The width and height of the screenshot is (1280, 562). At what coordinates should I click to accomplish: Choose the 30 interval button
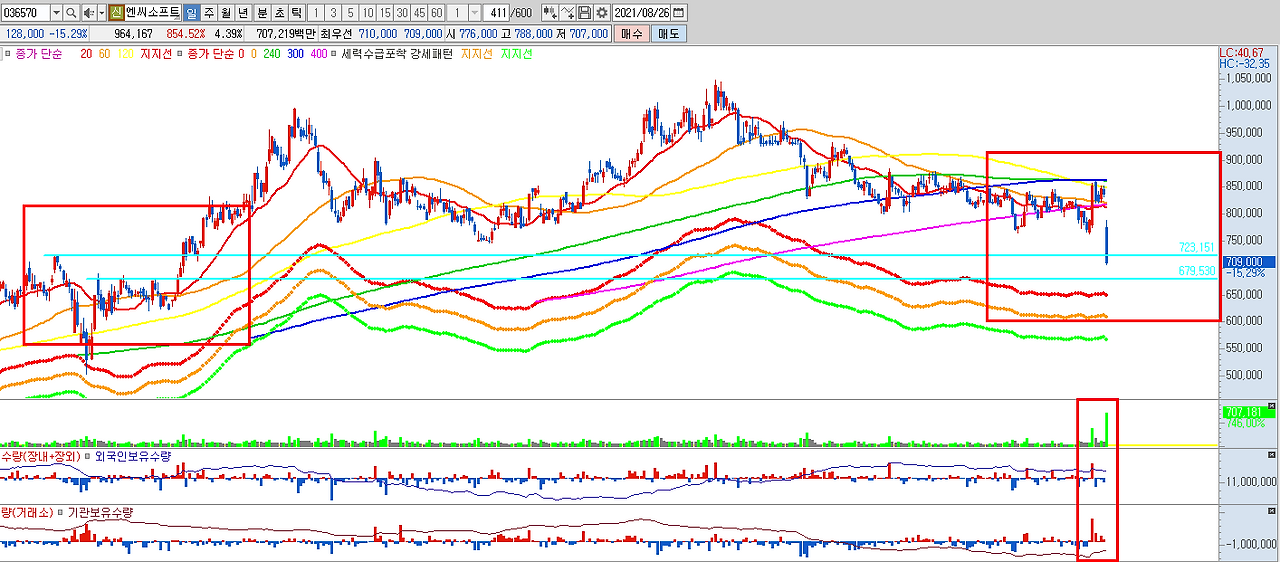click(x=403, y=13)
